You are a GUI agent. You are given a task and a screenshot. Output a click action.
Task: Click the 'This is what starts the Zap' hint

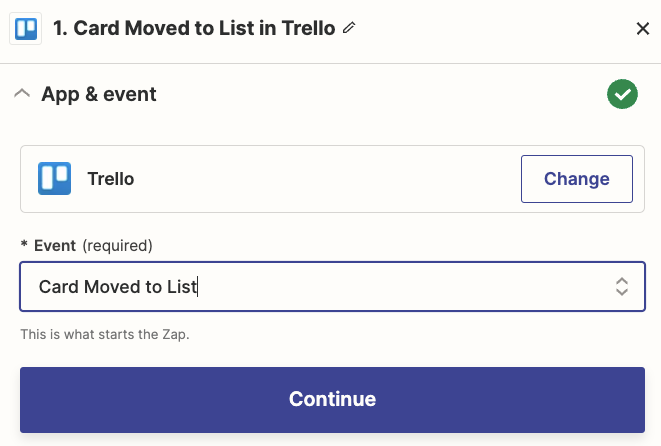[x=105, y=334]
